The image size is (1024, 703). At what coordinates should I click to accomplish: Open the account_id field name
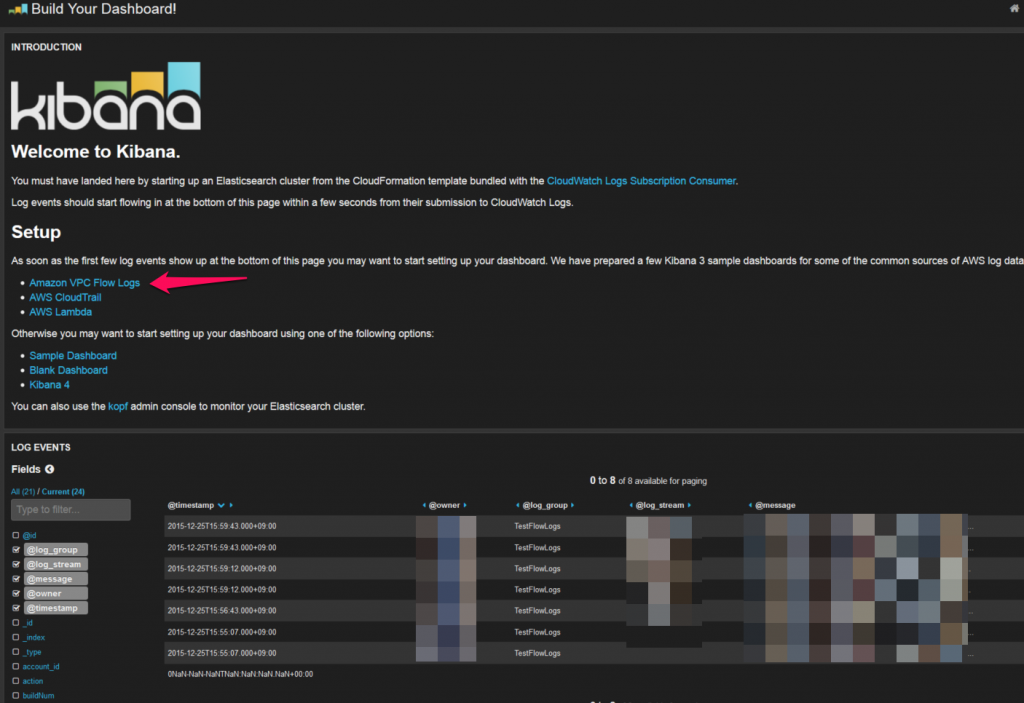click(40, 666)
